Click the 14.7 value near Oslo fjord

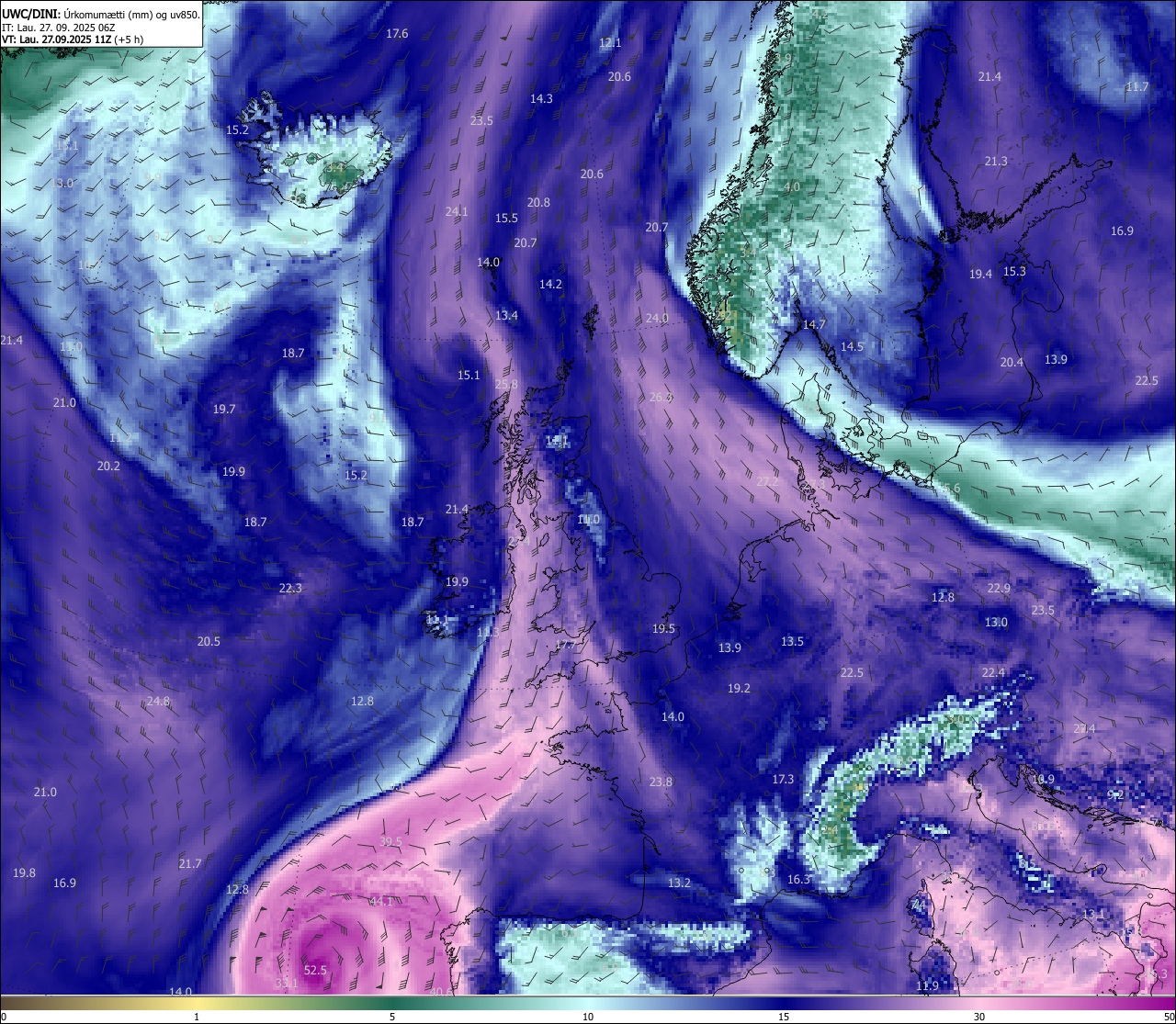click(814, 324)
